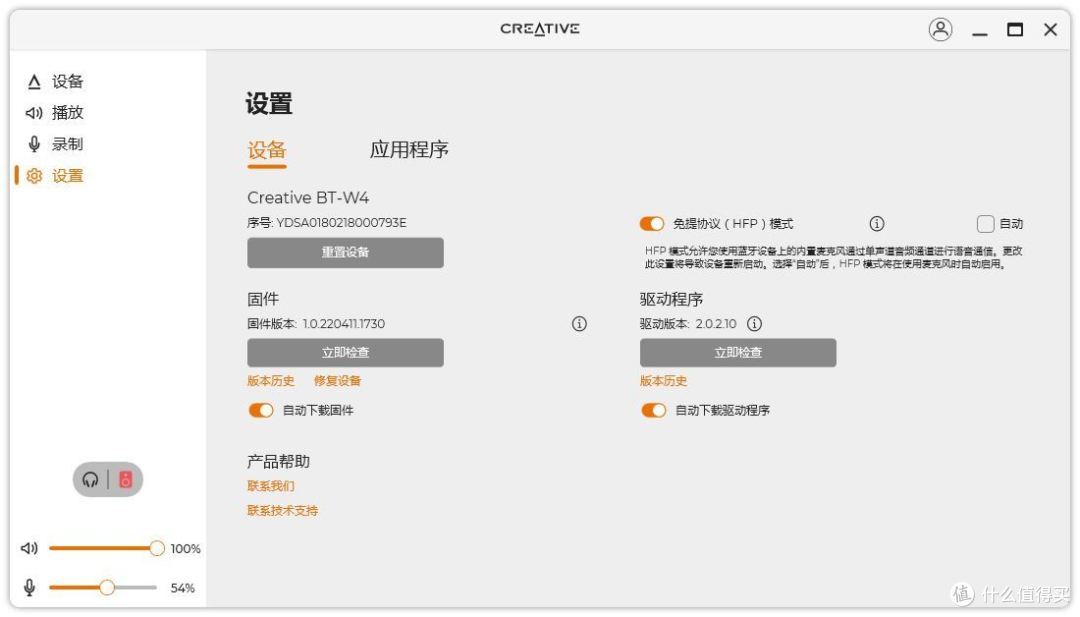1080x617 pixels.
Task: Click firmware version 1.0.220411.1730 text
Action: click(x=344, y=324)
